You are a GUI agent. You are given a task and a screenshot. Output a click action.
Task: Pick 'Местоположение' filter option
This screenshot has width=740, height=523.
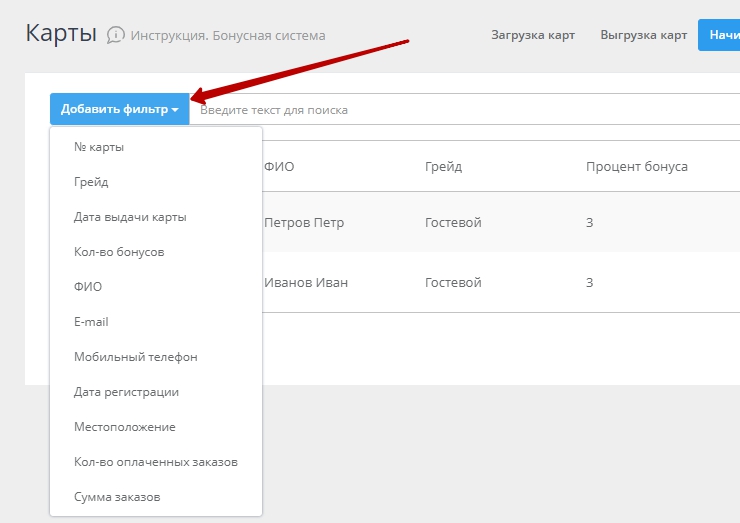point(124,427)
